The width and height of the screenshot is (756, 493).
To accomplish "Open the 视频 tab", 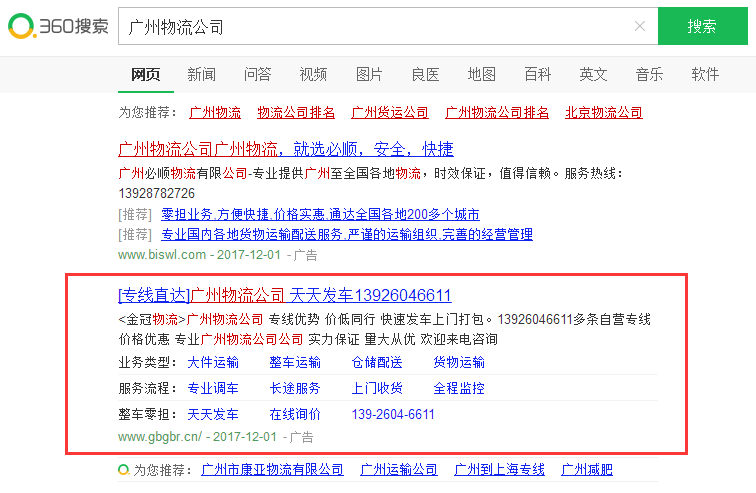I will [313, 74].
